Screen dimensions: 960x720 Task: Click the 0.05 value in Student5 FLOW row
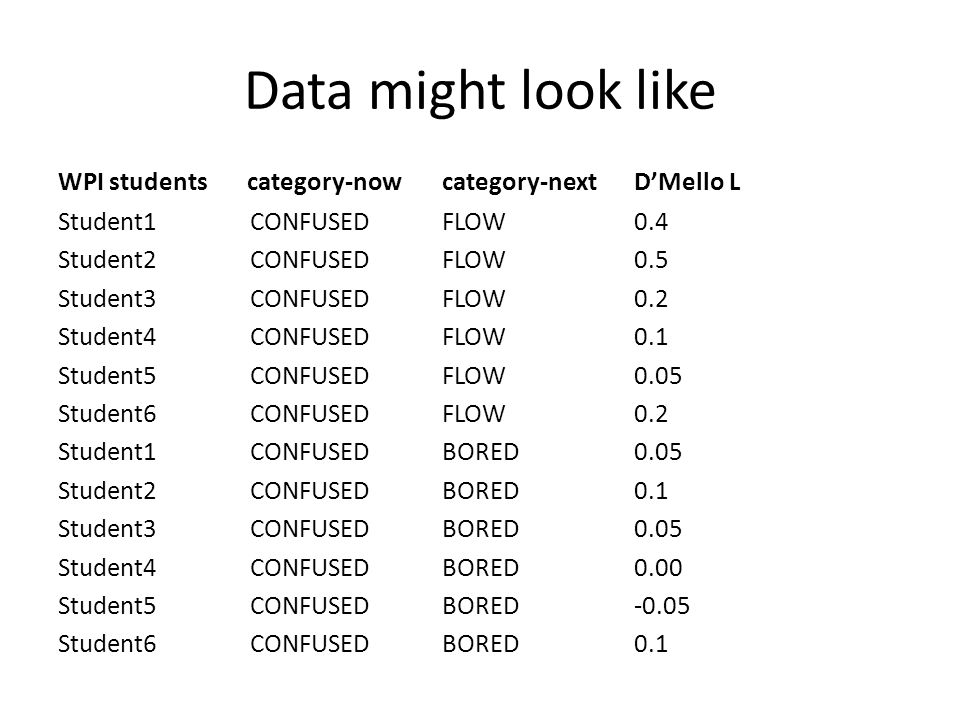(x=658, y=375)
